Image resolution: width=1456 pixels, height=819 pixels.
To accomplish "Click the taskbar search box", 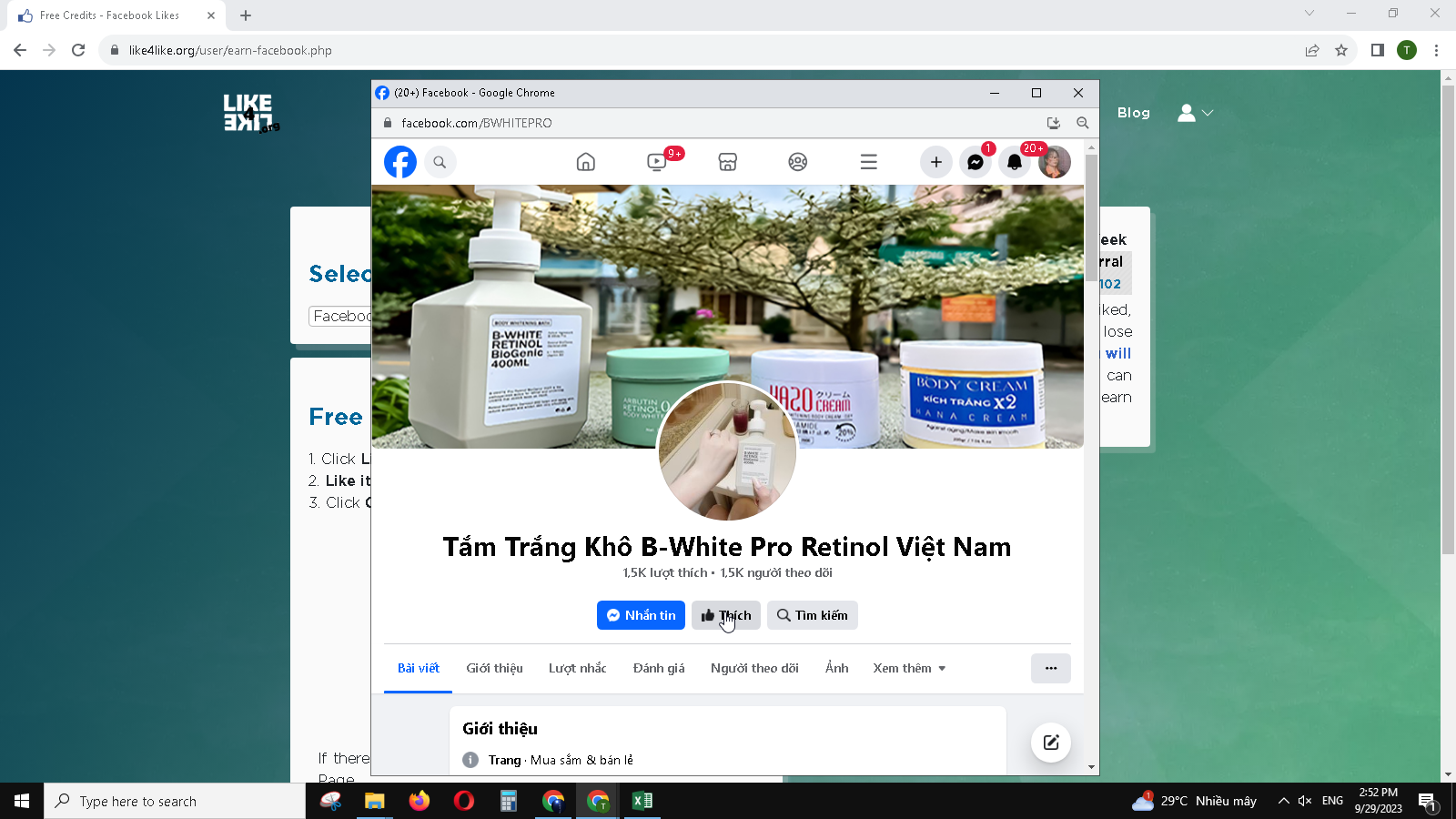I will pyautogui.click(x=175, y=801).
